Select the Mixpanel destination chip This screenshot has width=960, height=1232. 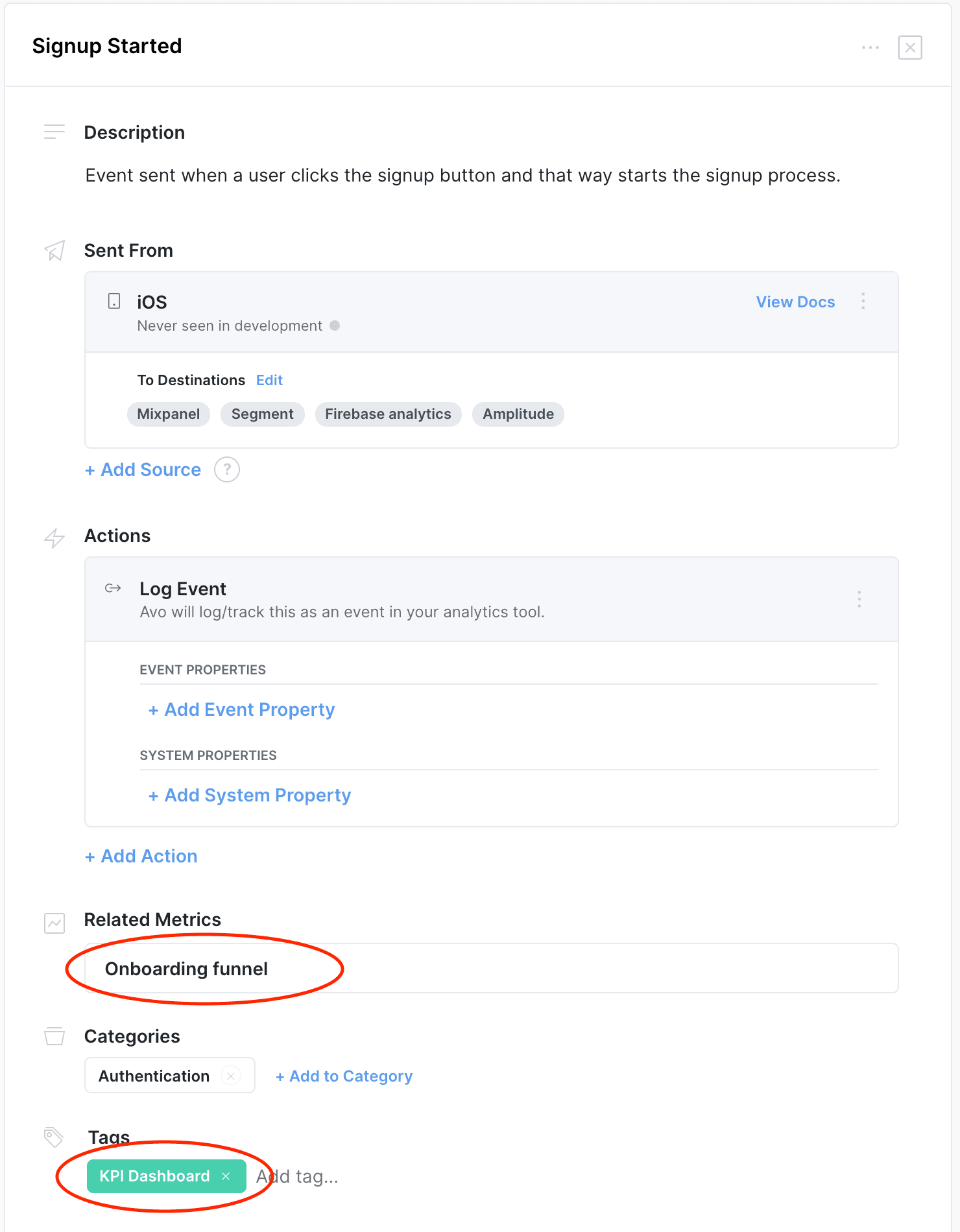(x=169, y=414)
